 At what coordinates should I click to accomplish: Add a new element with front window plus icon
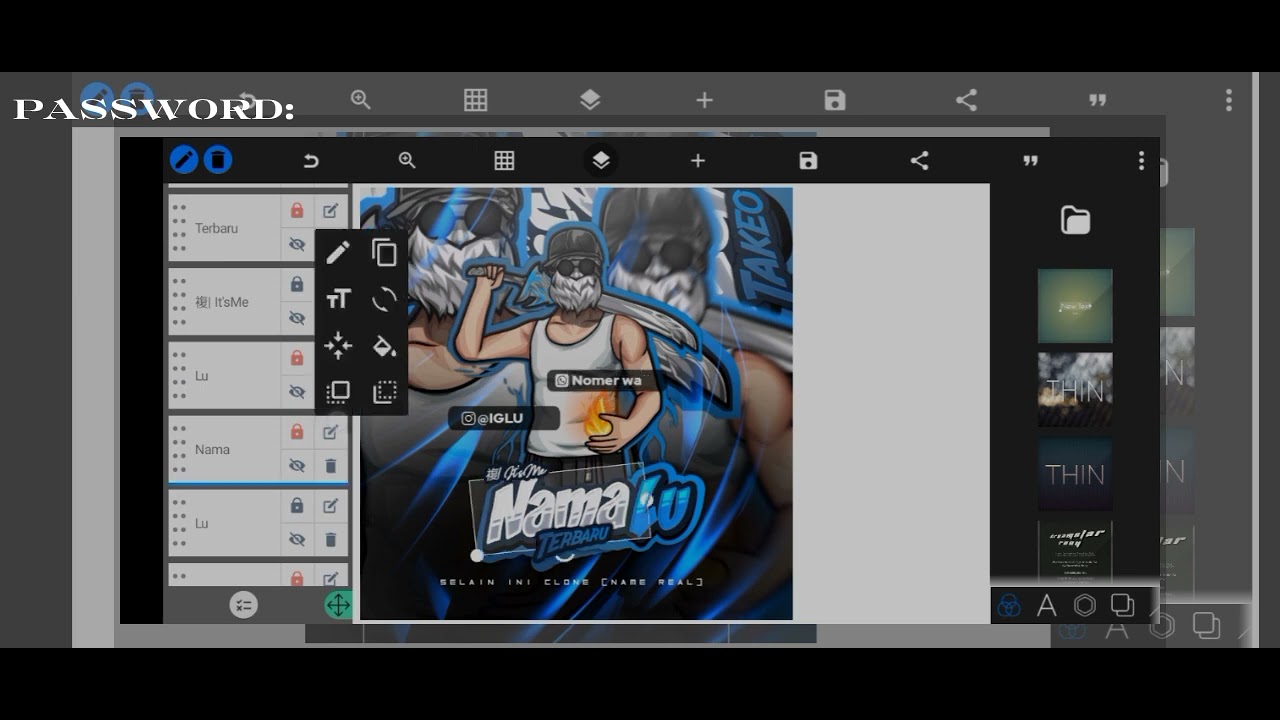698,161
